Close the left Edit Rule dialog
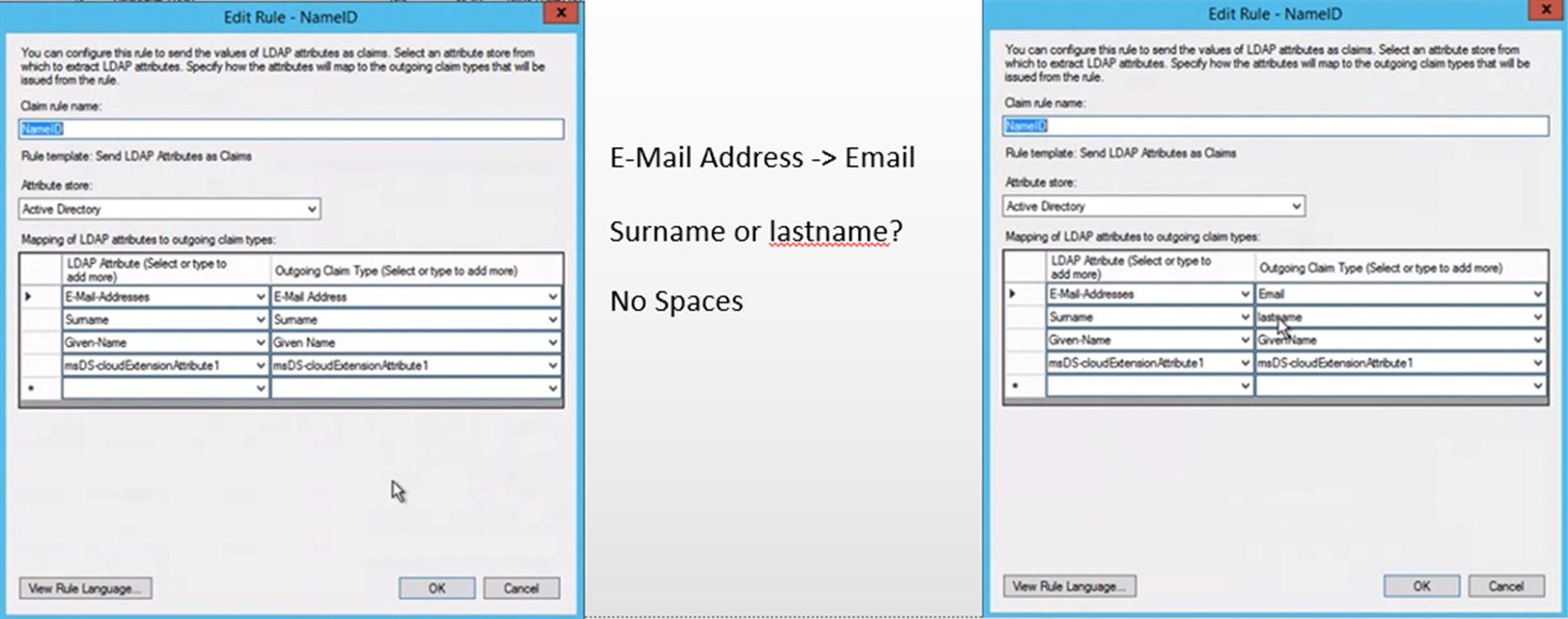1568x619 pixels. click(561, 13)
